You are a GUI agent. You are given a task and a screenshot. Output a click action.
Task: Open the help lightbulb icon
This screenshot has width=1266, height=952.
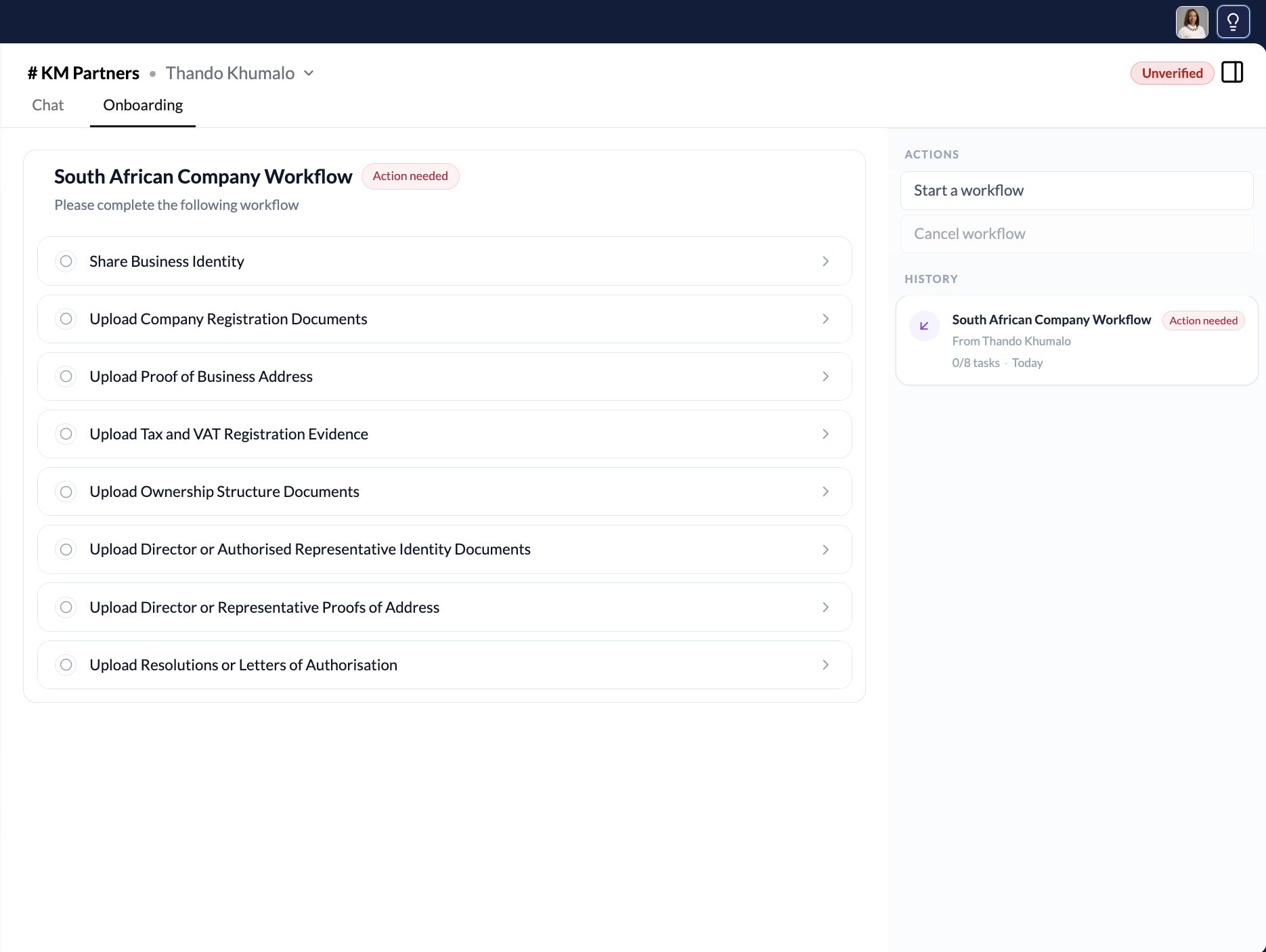[x=1233, y=22]
